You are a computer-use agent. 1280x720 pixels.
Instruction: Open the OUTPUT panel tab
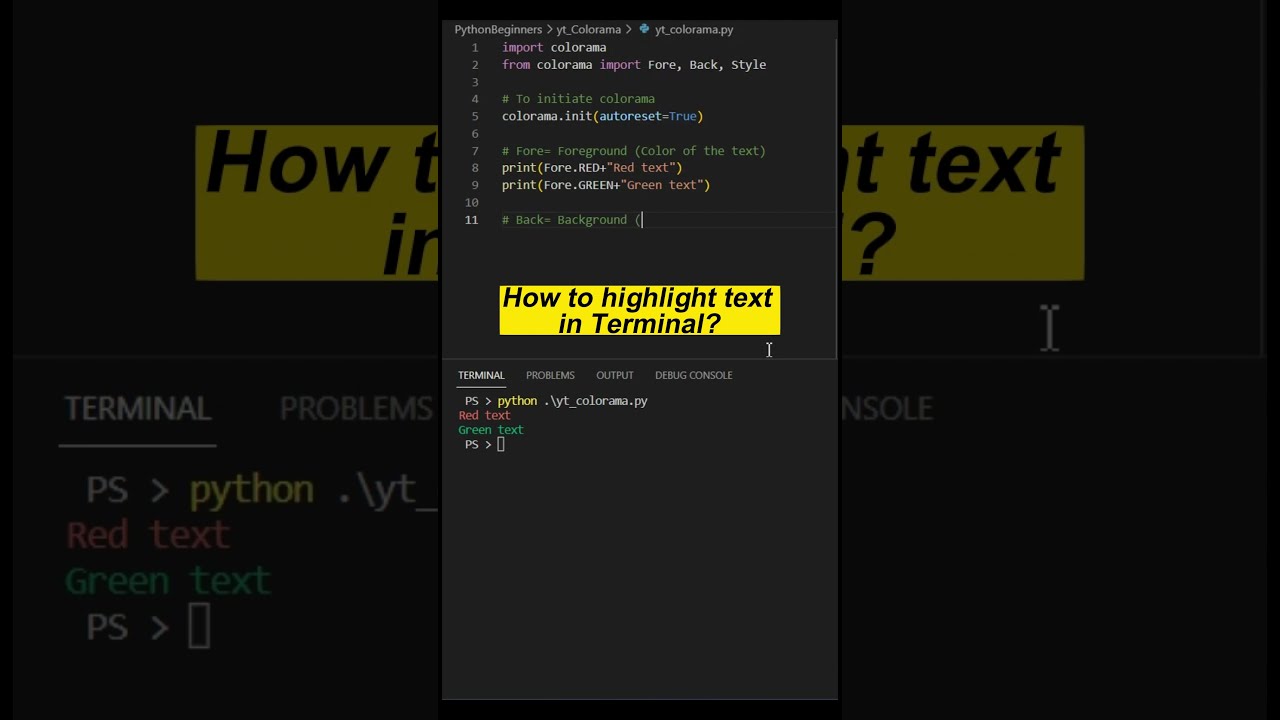[x=615, y=375]
